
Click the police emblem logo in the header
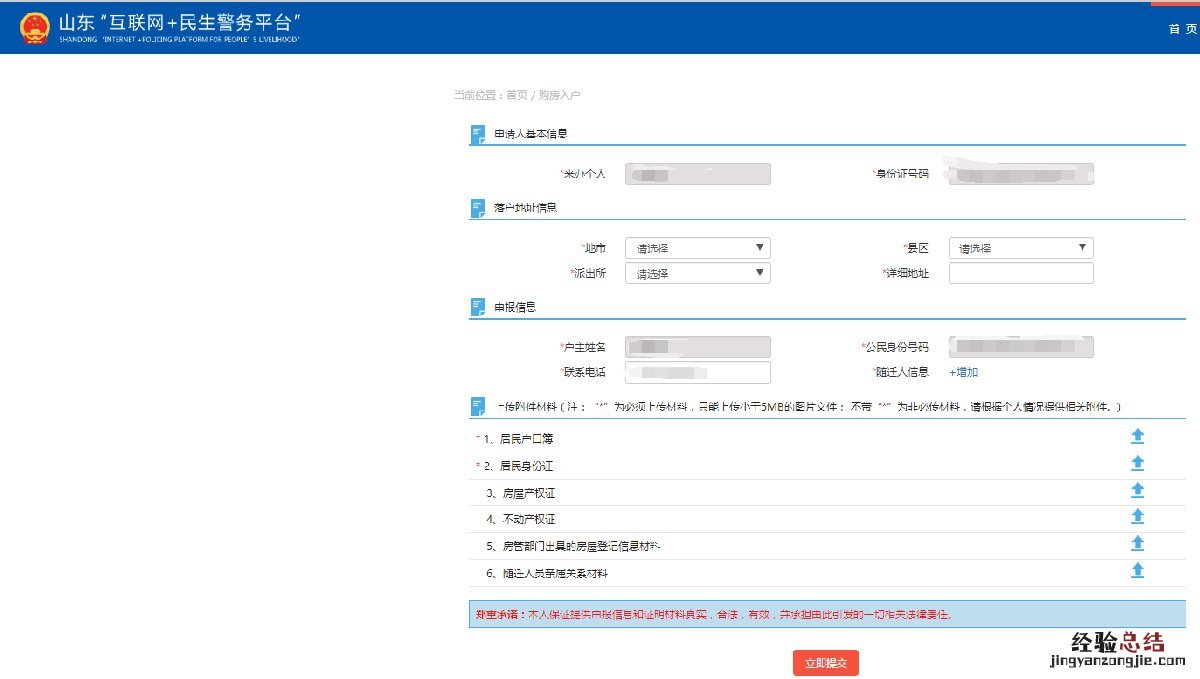click(35, 27)
